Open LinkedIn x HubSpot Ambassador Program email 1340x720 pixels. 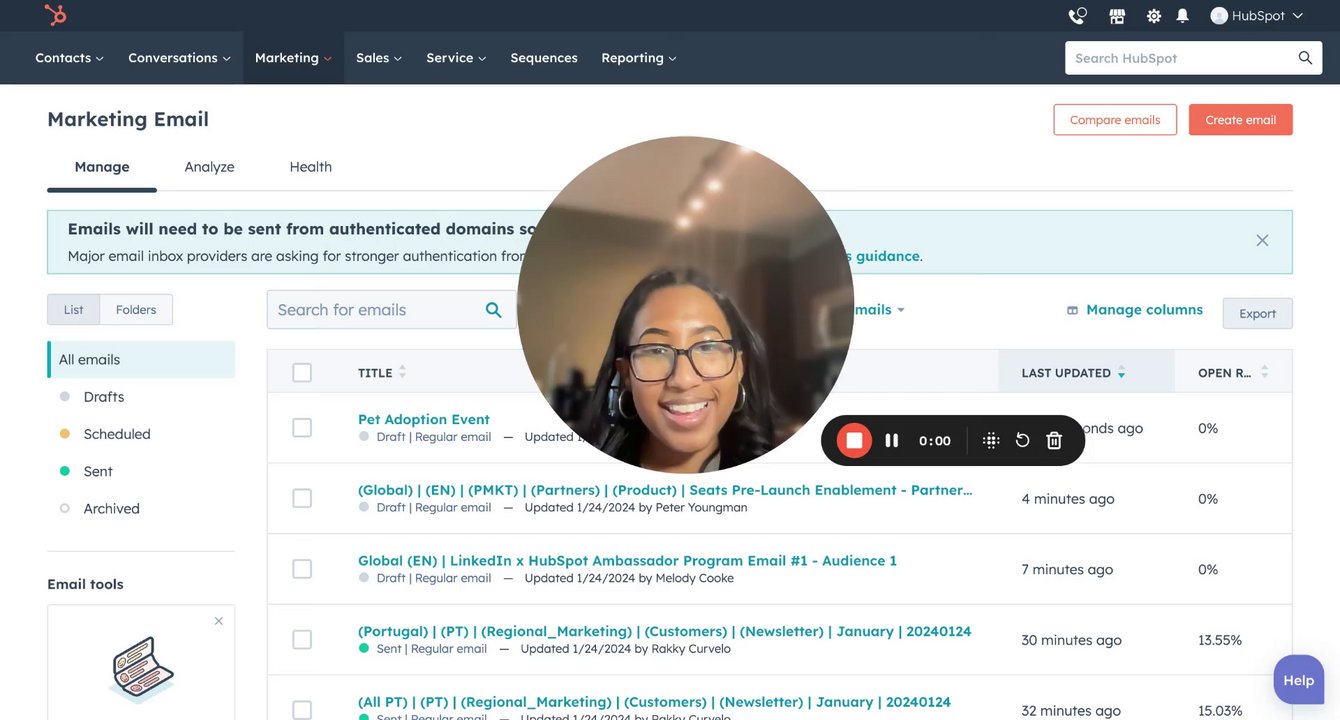pos(627,561)
